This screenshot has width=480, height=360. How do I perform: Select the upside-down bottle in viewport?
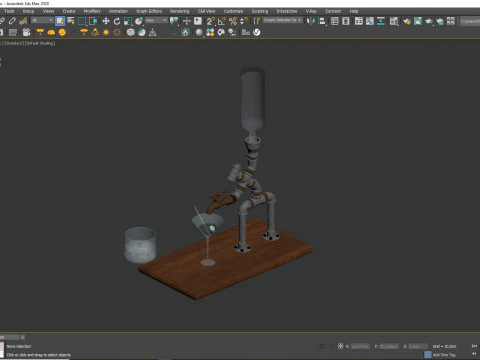click(252, 100)
